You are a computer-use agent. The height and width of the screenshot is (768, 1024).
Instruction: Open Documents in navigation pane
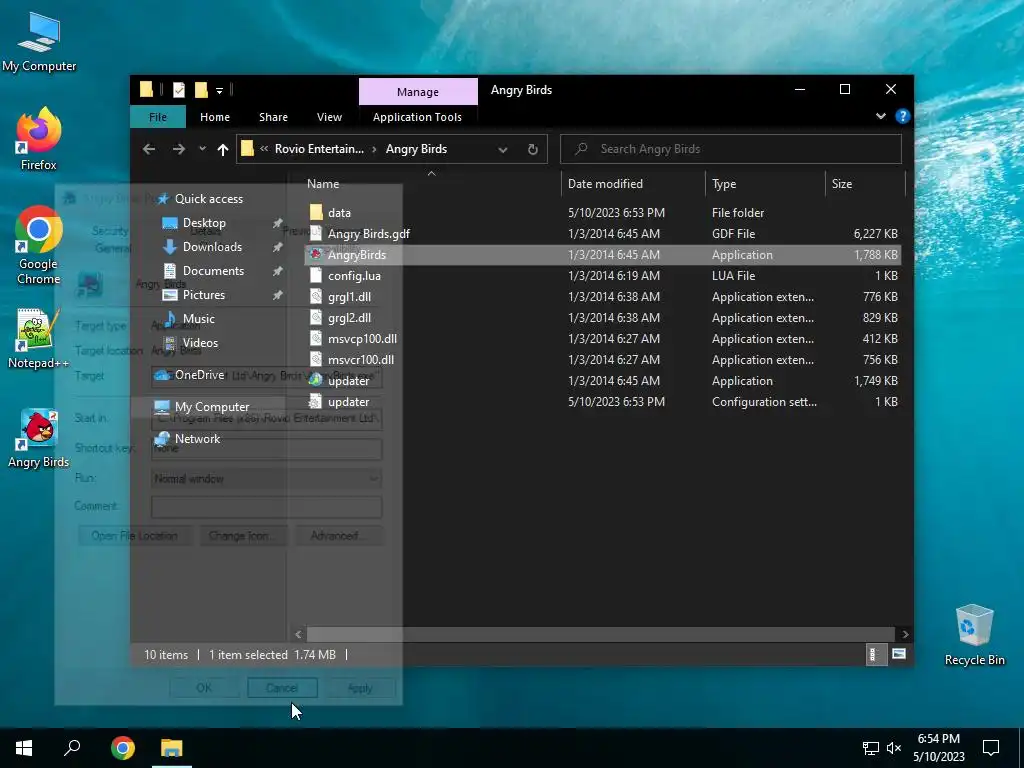click(213, 271)
